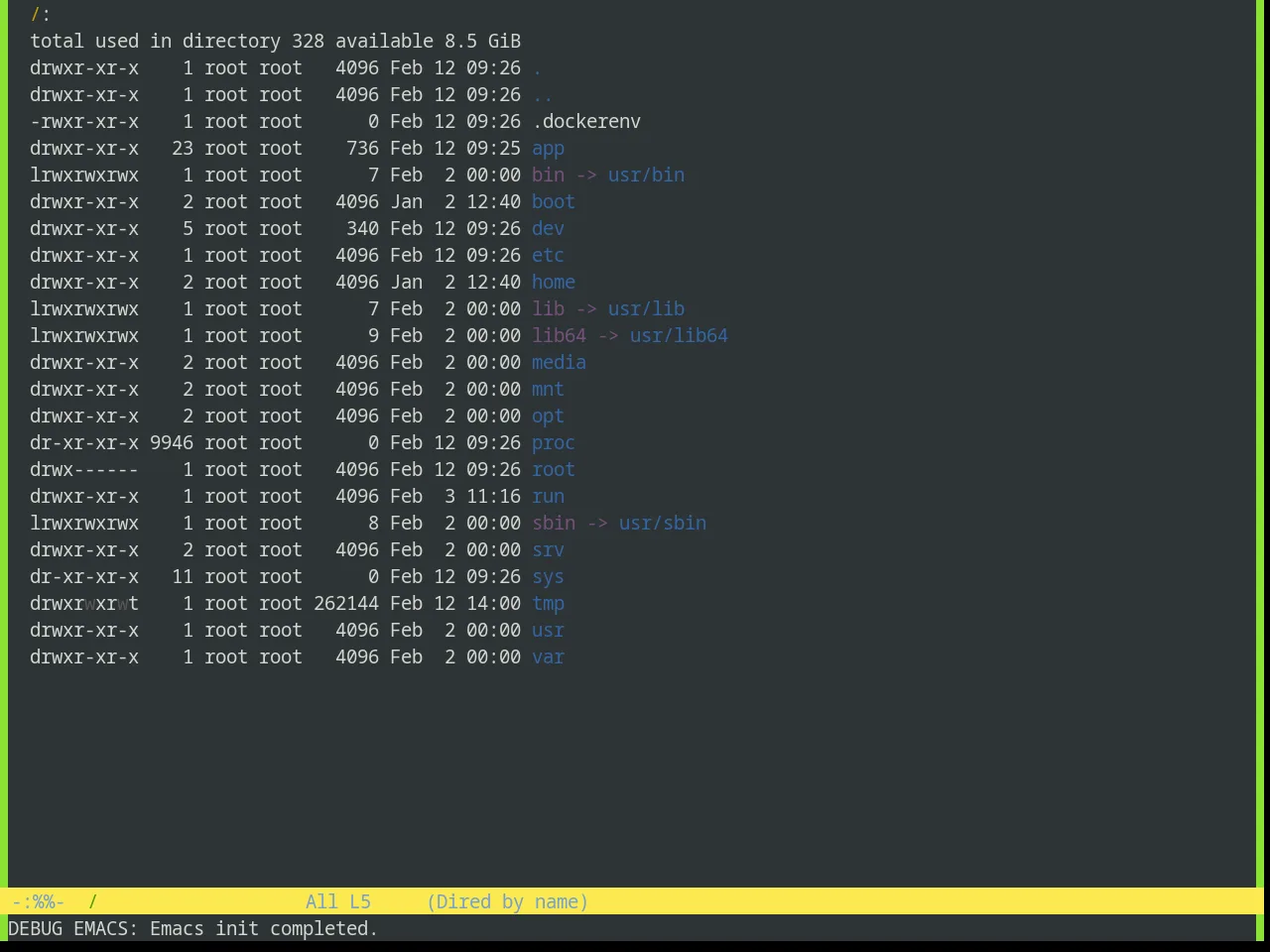Click the size value 340 for dev
The image size is (1270, 952).
362,229
